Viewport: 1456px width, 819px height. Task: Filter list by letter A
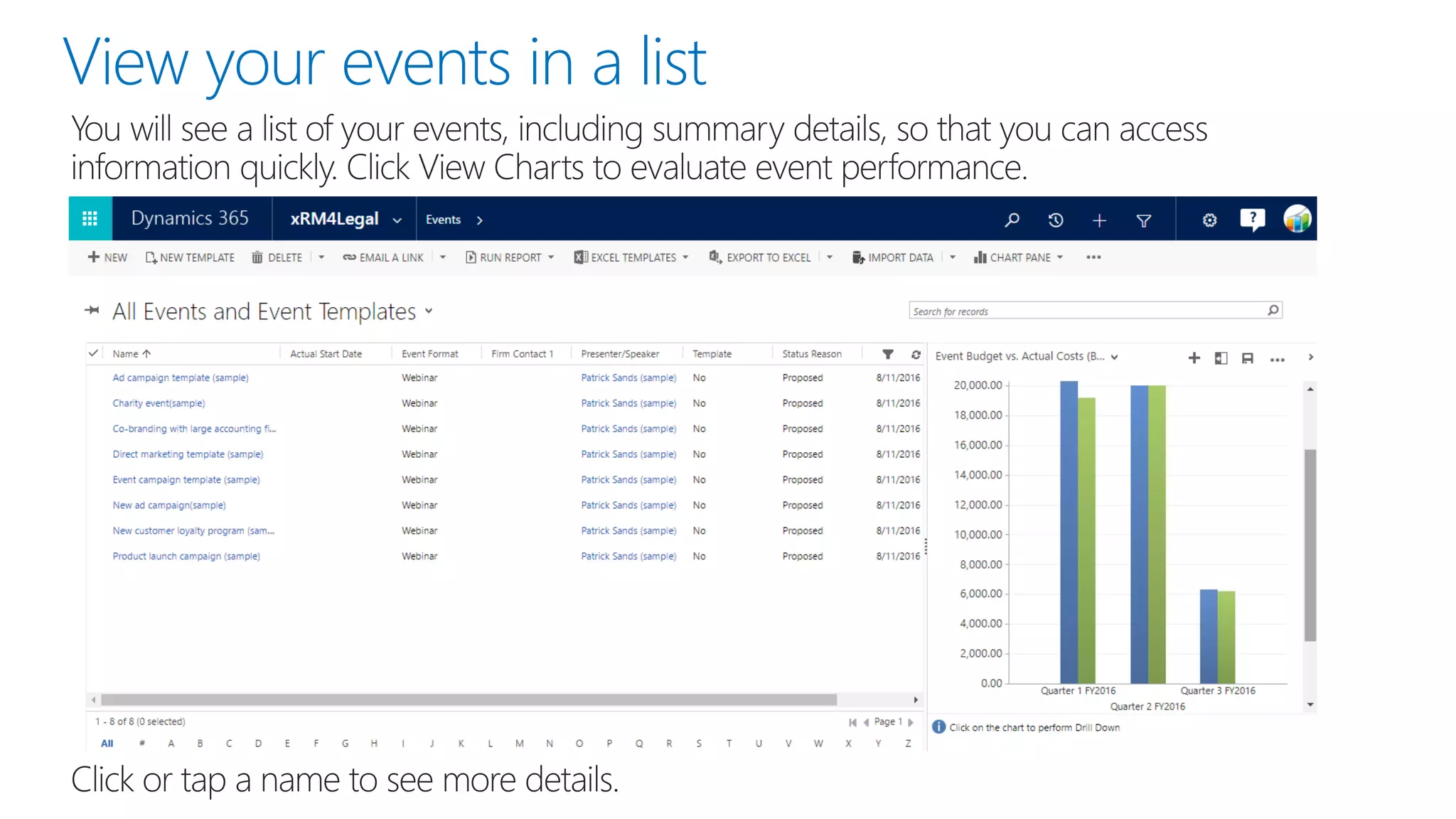pyautogui.click(x=171, y=744)
